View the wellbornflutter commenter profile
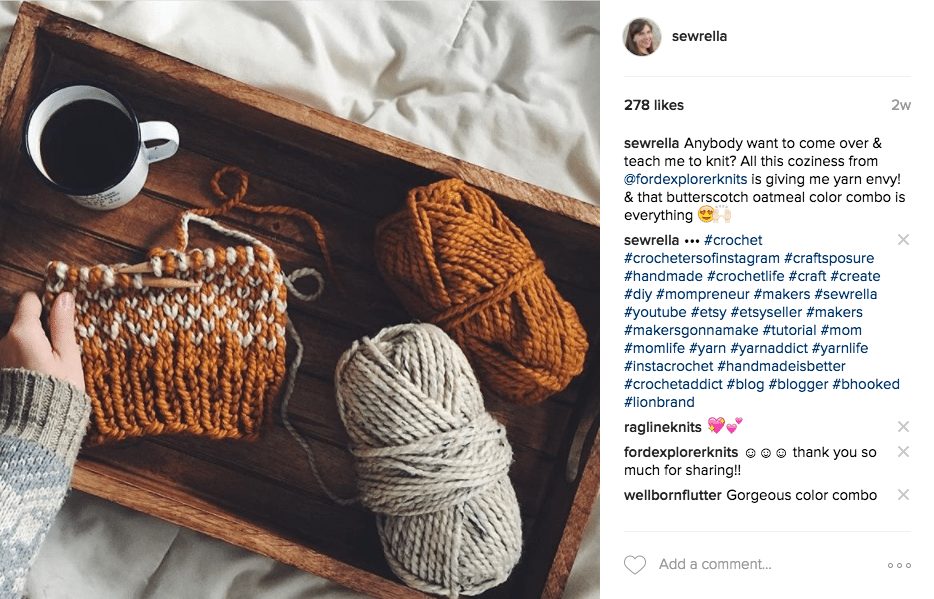This screenshot has height=599, width=934. tap(673, 495)
